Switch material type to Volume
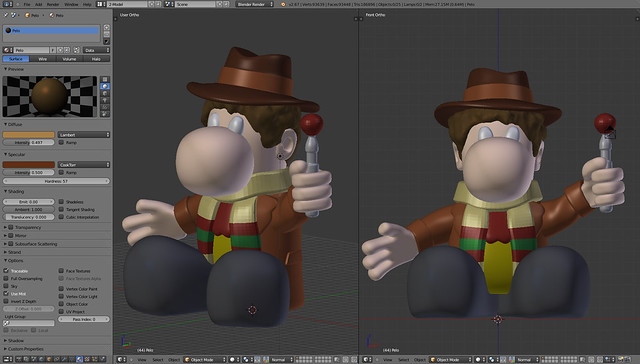Screen dimensions: 640x364 (69, 59)
